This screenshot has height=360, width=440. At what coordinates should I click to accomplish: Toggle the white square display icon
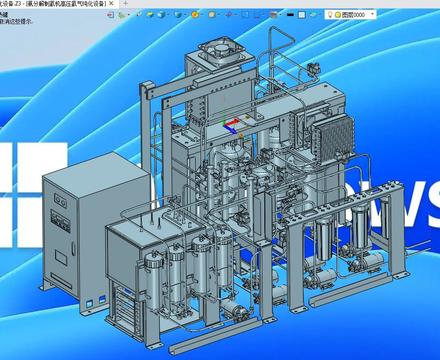click(x=302, y=15)
